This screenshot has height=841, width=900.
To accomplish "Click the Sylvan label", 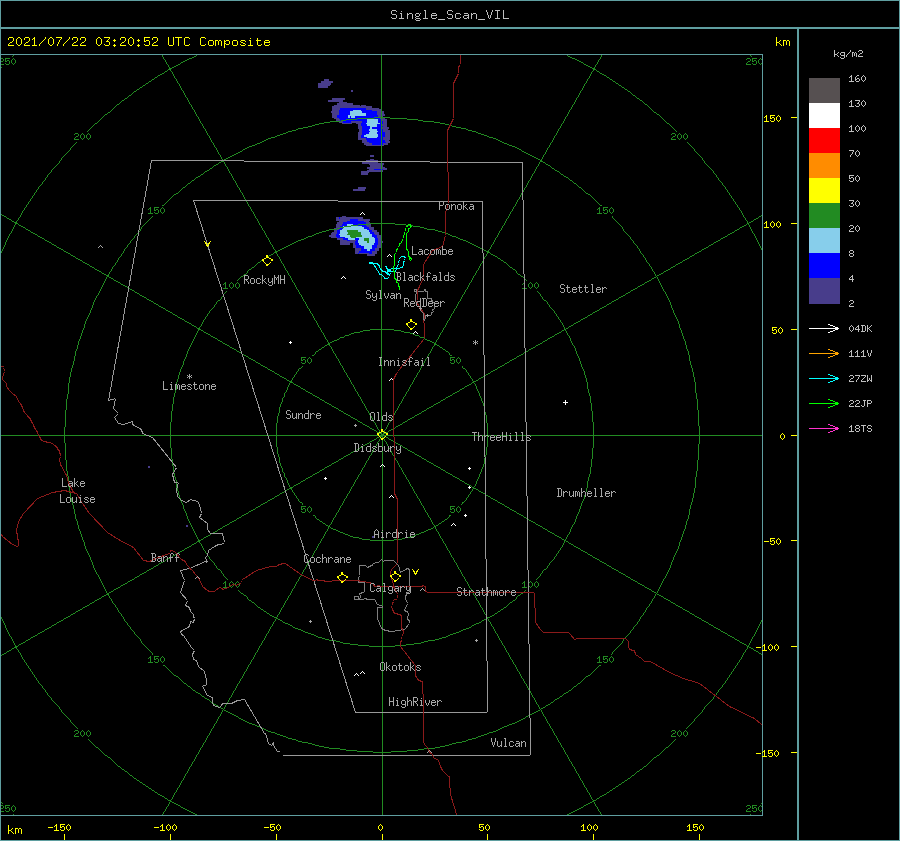I will pyautogui.click(x=383, y=295).
